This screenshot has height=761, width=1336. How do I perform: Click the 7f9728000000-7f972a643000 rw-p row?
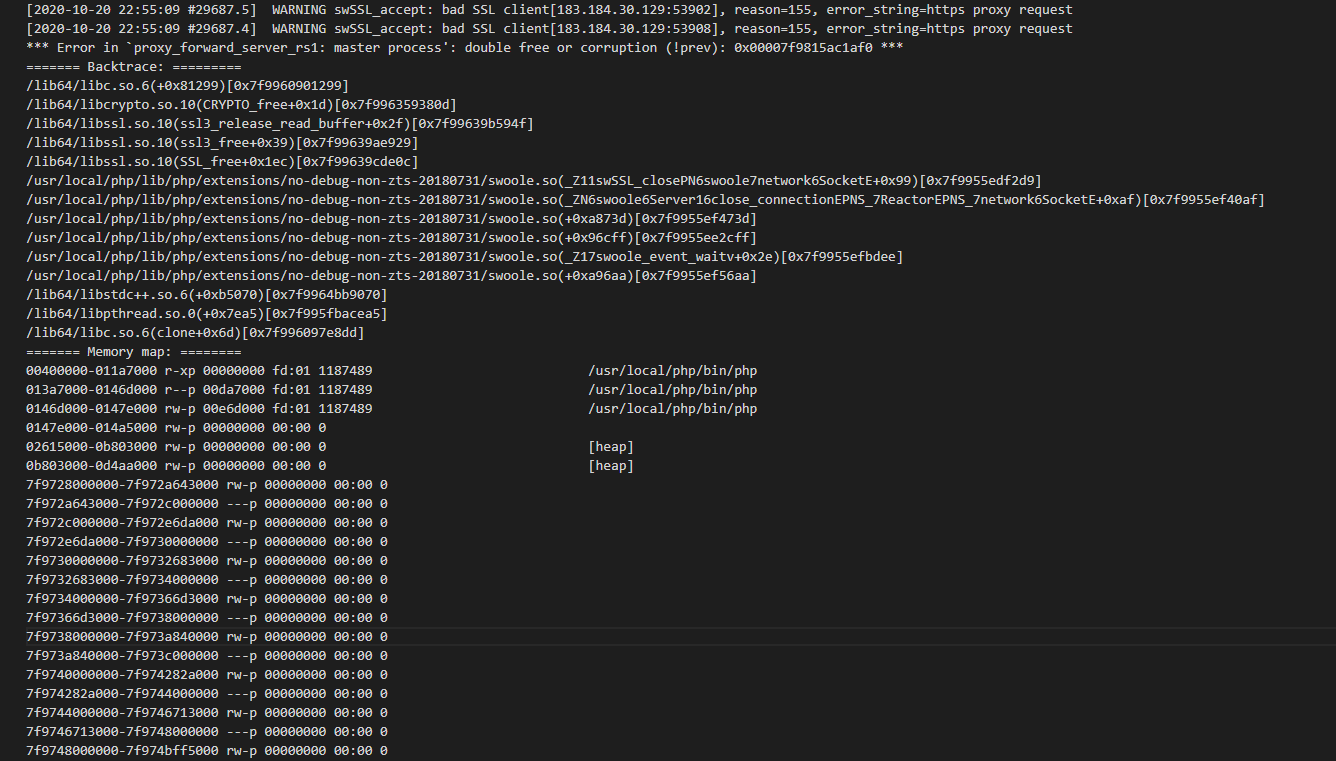click(207, 485)
